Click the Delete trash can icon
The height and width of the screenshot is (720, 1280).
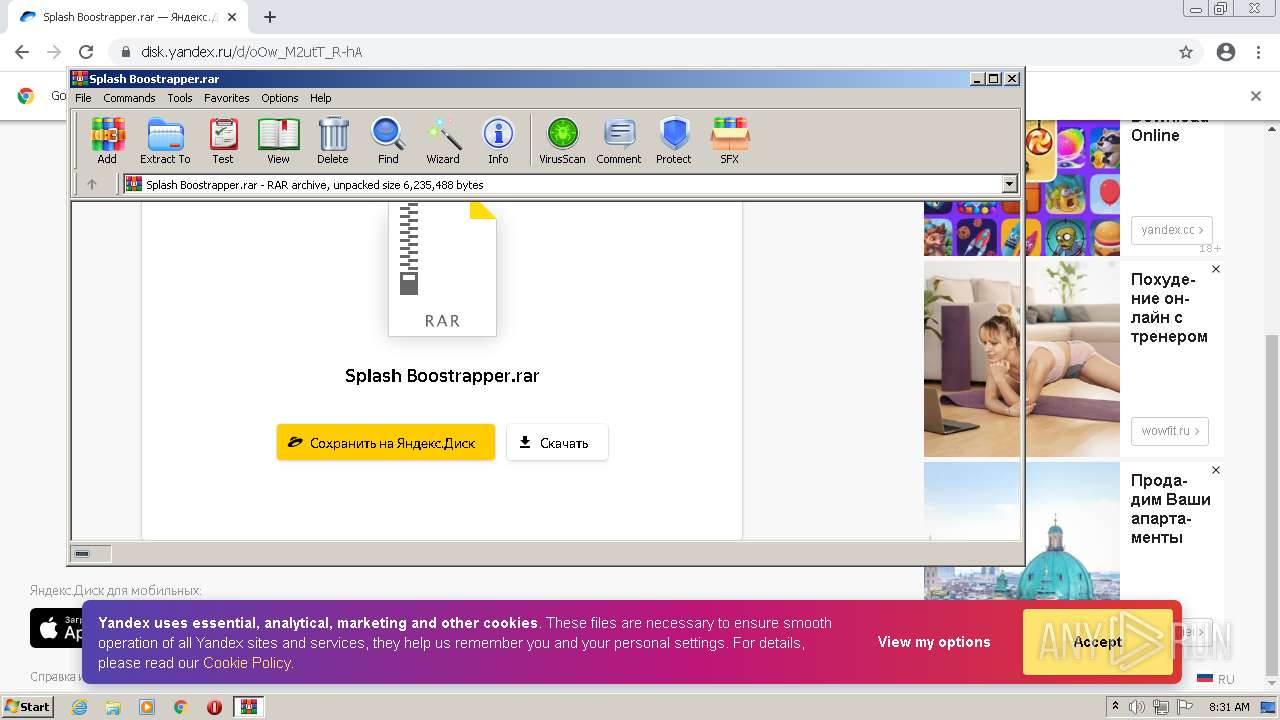pos(333,140)
